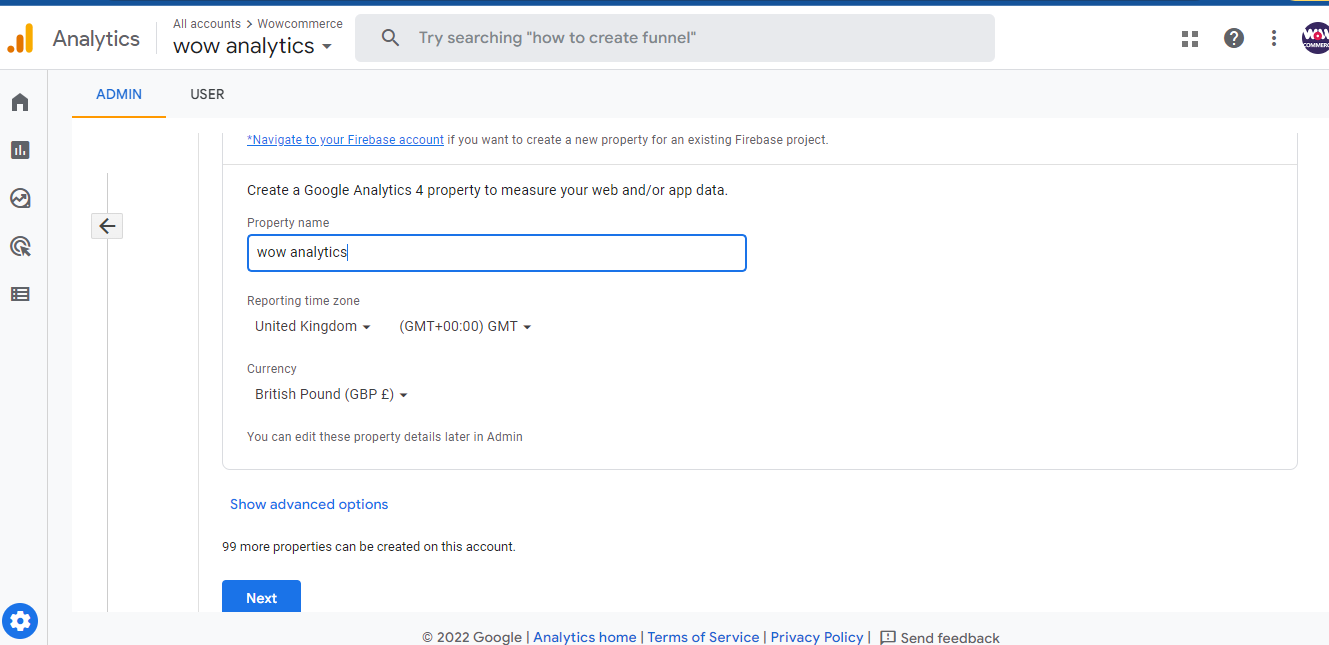This screenshot has height=645, width=1329.
Task: Open the three-dot more options menu
Action: (1274, 38)
